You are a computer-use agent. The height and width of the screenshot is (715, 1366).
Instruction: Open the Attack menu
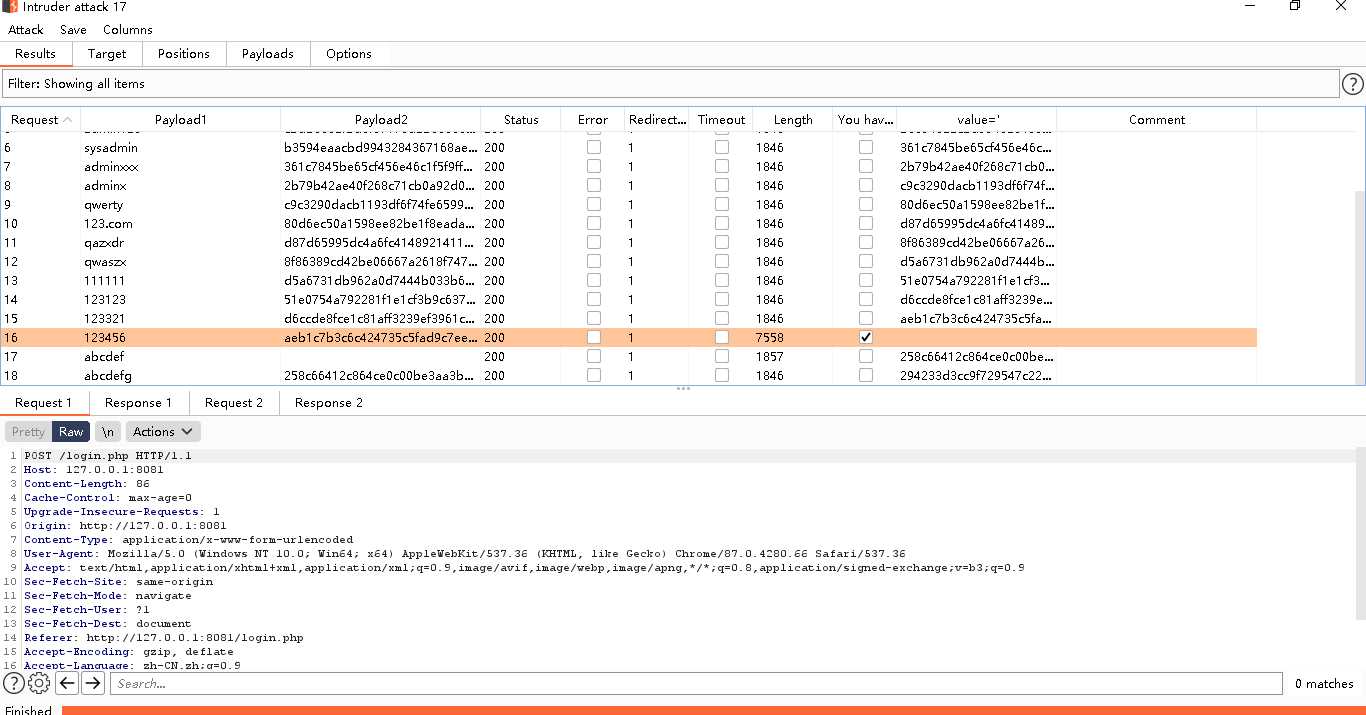(26, 30)
